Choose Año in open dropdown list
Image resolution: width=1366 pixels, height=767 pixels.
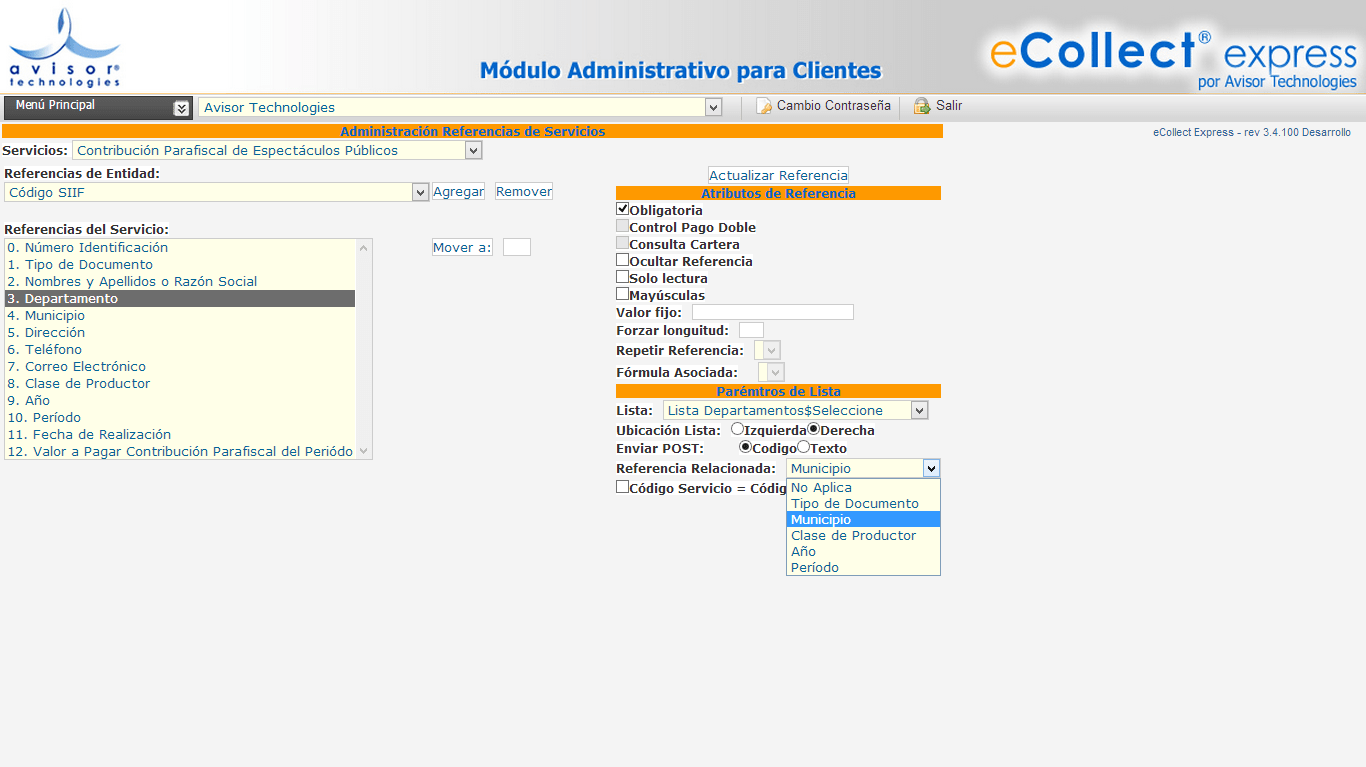[863, 551]
